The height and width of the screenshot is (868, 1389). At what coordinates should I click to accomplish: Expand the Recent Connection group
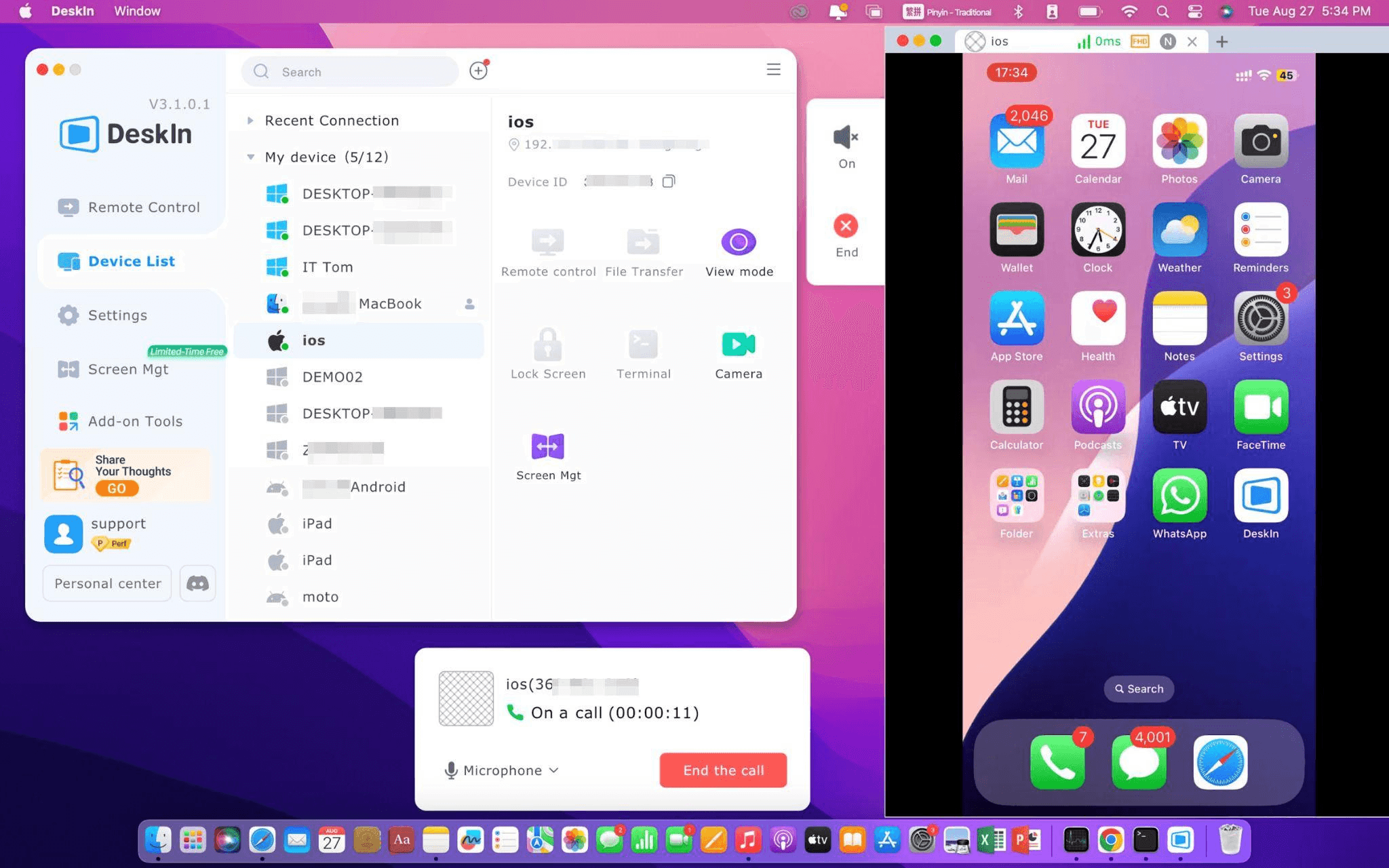[250, 121]
